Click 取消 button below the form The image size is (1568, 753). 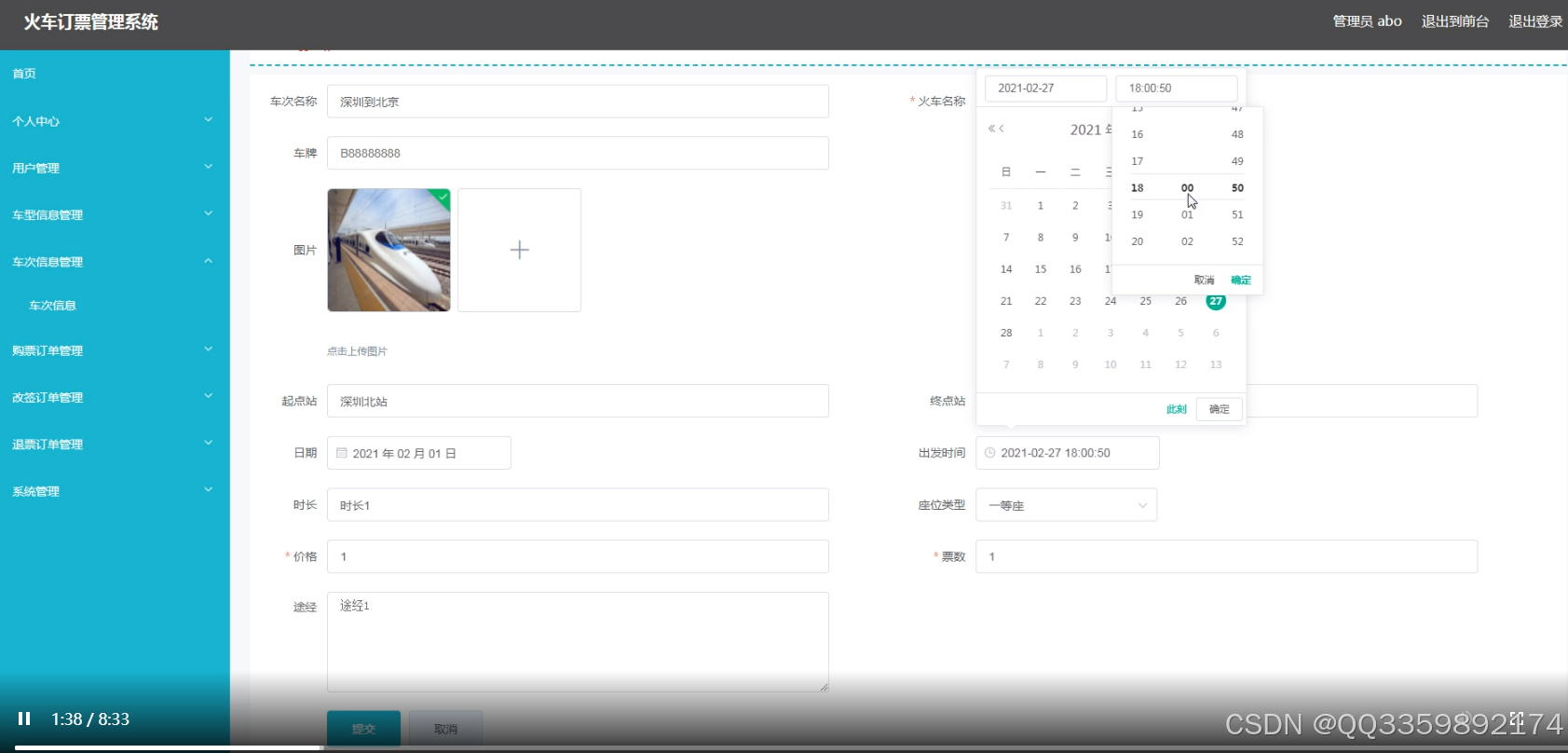click(445, 729)
